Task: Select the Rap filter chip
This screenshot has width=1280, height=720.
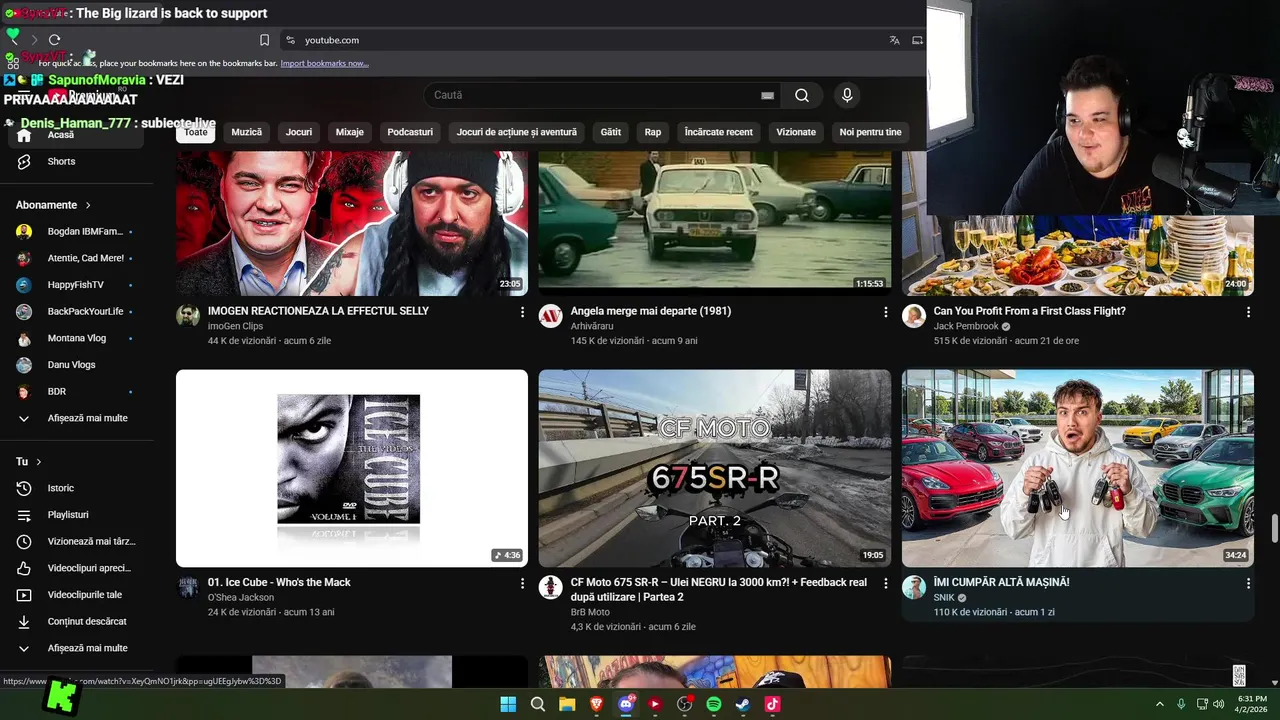Action: 653,132
